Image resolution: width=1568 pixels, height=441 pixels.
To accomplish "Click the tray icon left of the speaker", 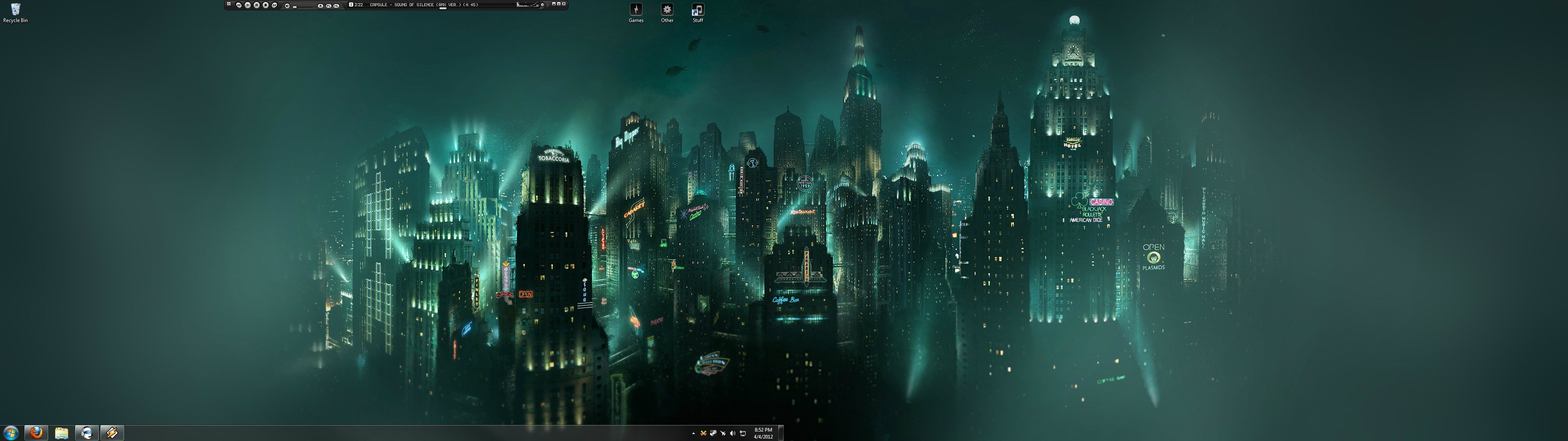I will pos(723,434).
